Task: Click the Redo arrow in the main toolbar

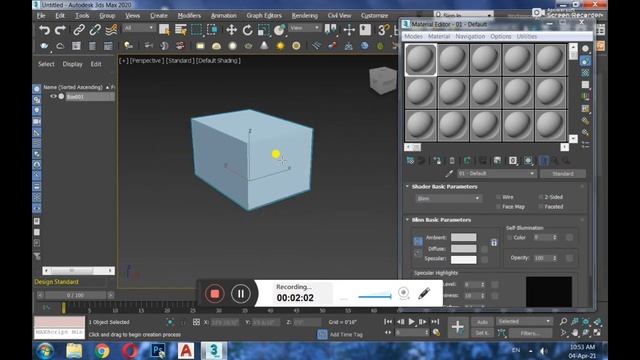Action: 60,30
